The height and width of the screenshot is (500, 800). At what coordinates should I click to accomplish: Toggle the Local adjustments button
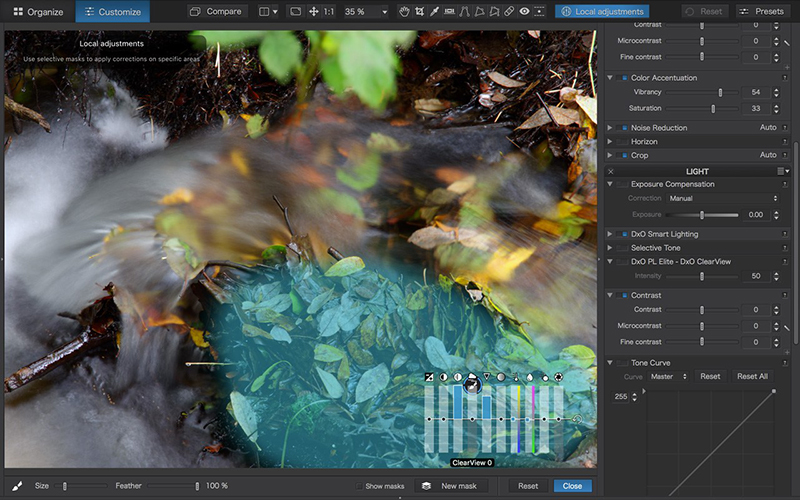click(602, 11)
